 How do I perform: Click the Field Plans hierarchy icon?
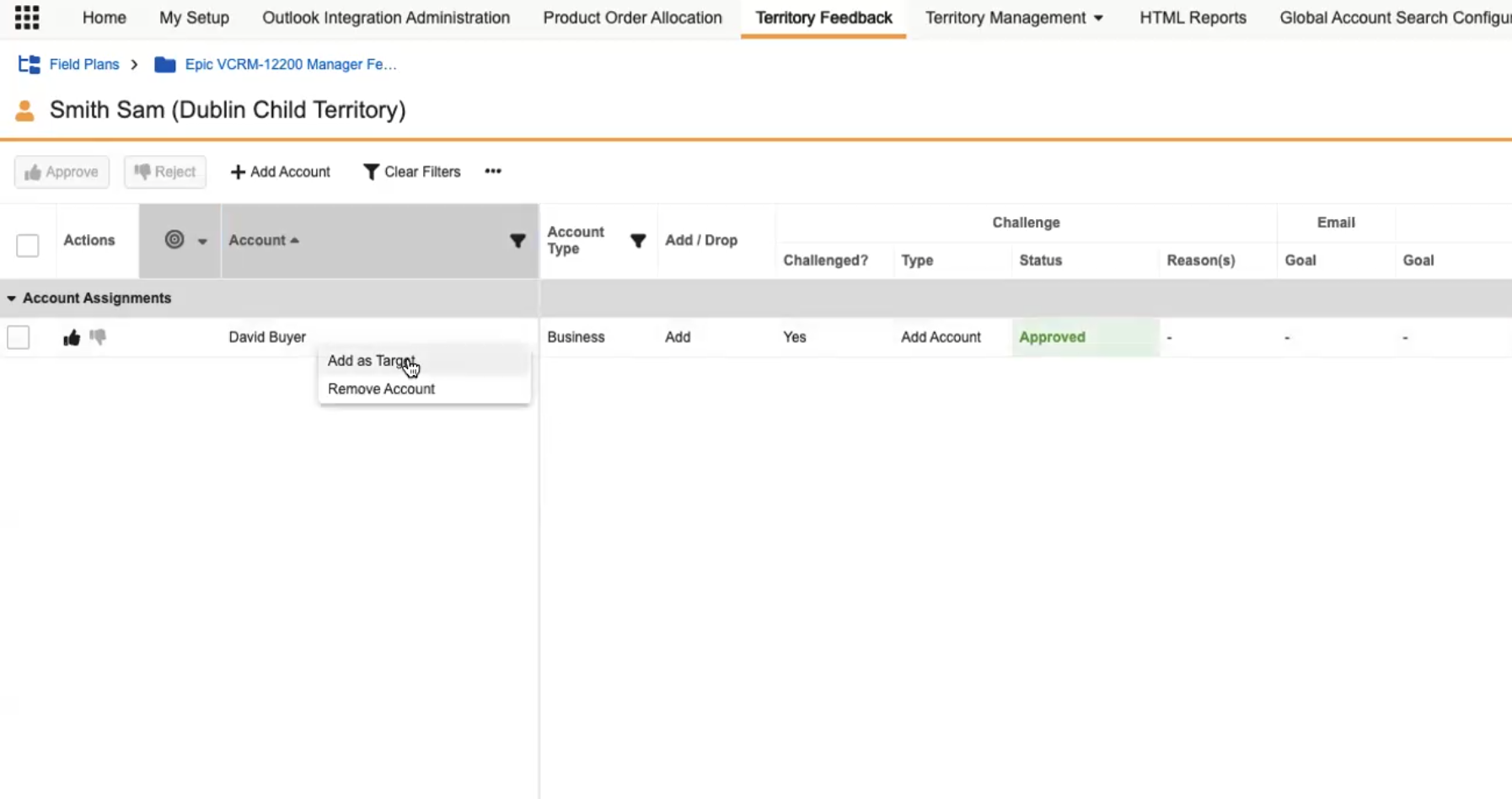(29, 65)
